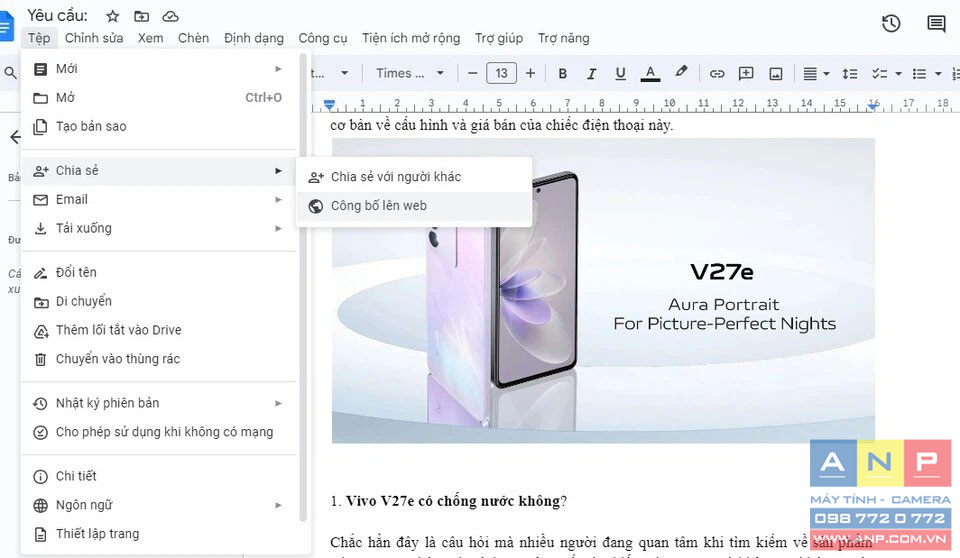The image size is (960, 558).
Task: Open the Tệp menu
Action: click(x=39, y=38)
